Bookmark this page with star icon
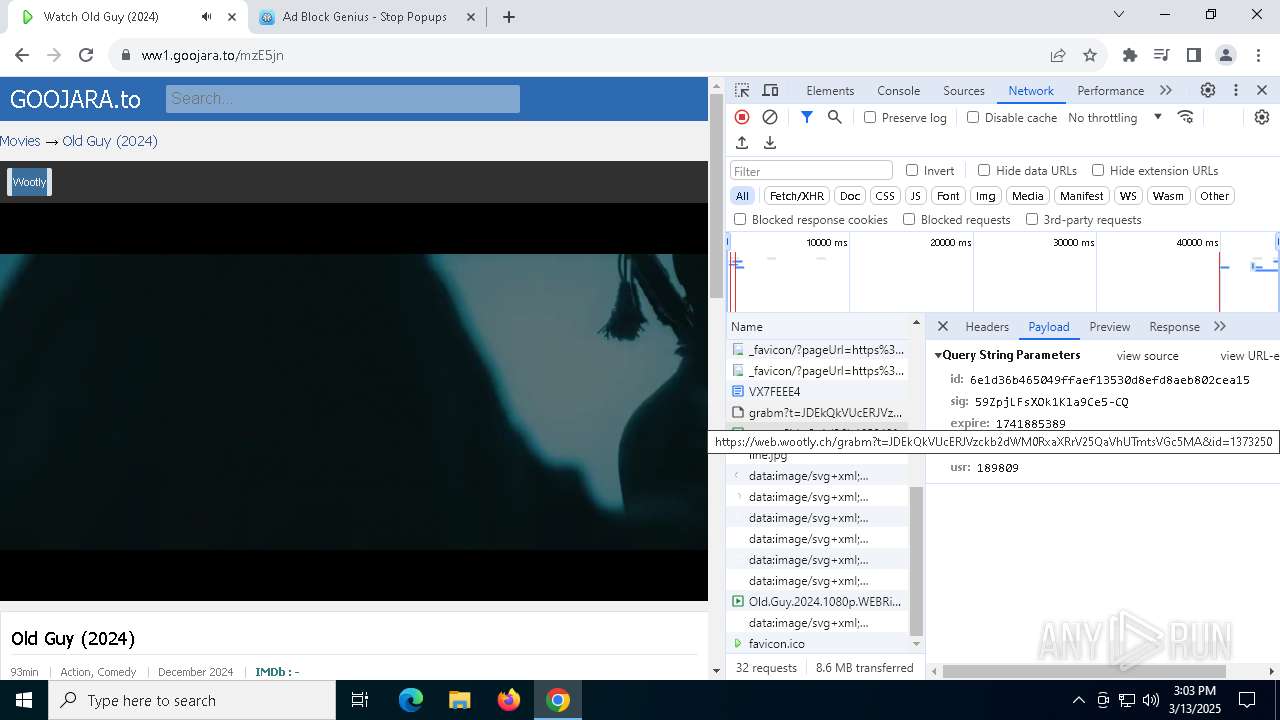The width and height of the screenshot is (1280, 720). coord(1090,55)
